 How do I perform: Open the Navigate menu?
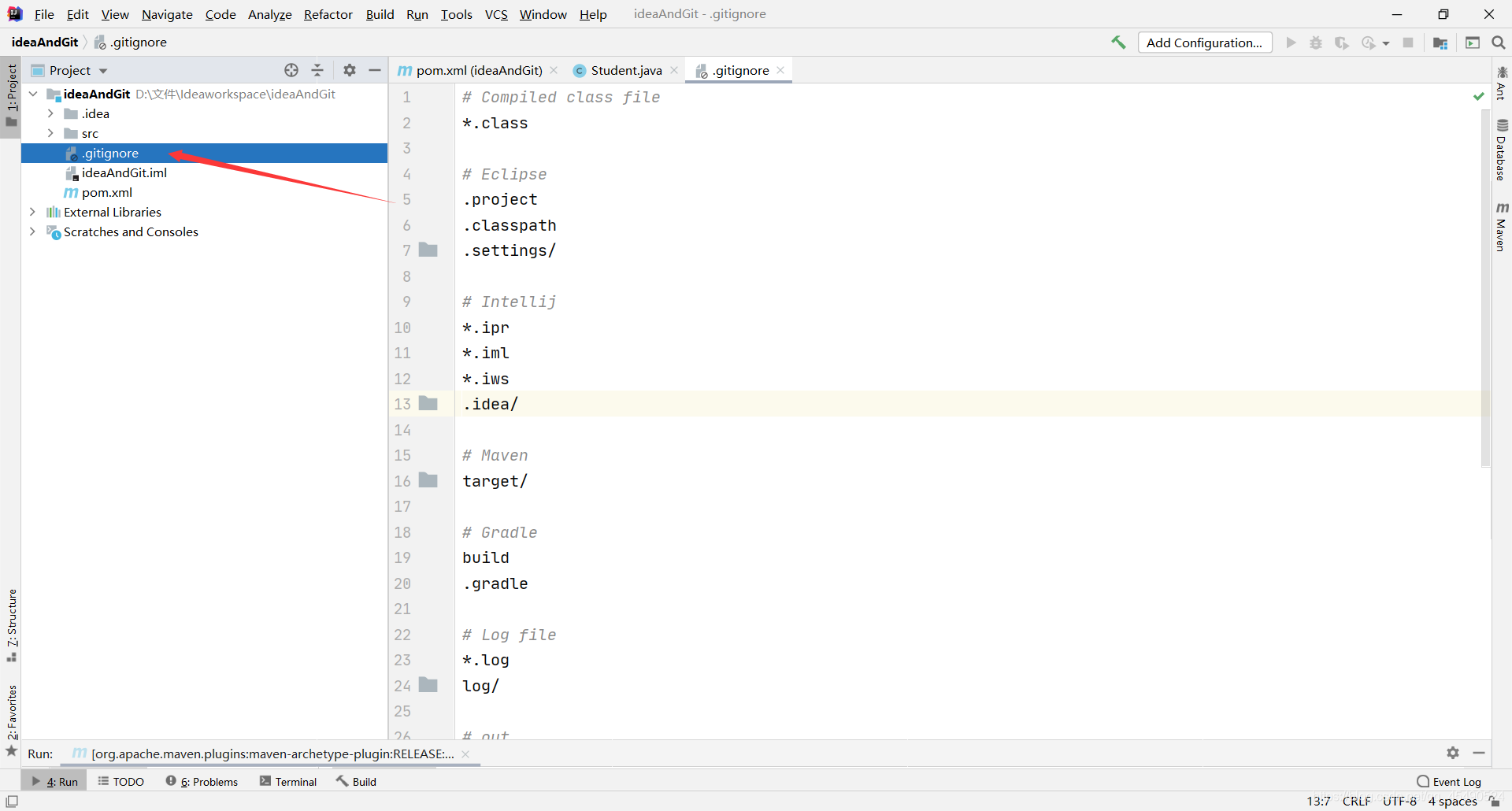[167, 14]
